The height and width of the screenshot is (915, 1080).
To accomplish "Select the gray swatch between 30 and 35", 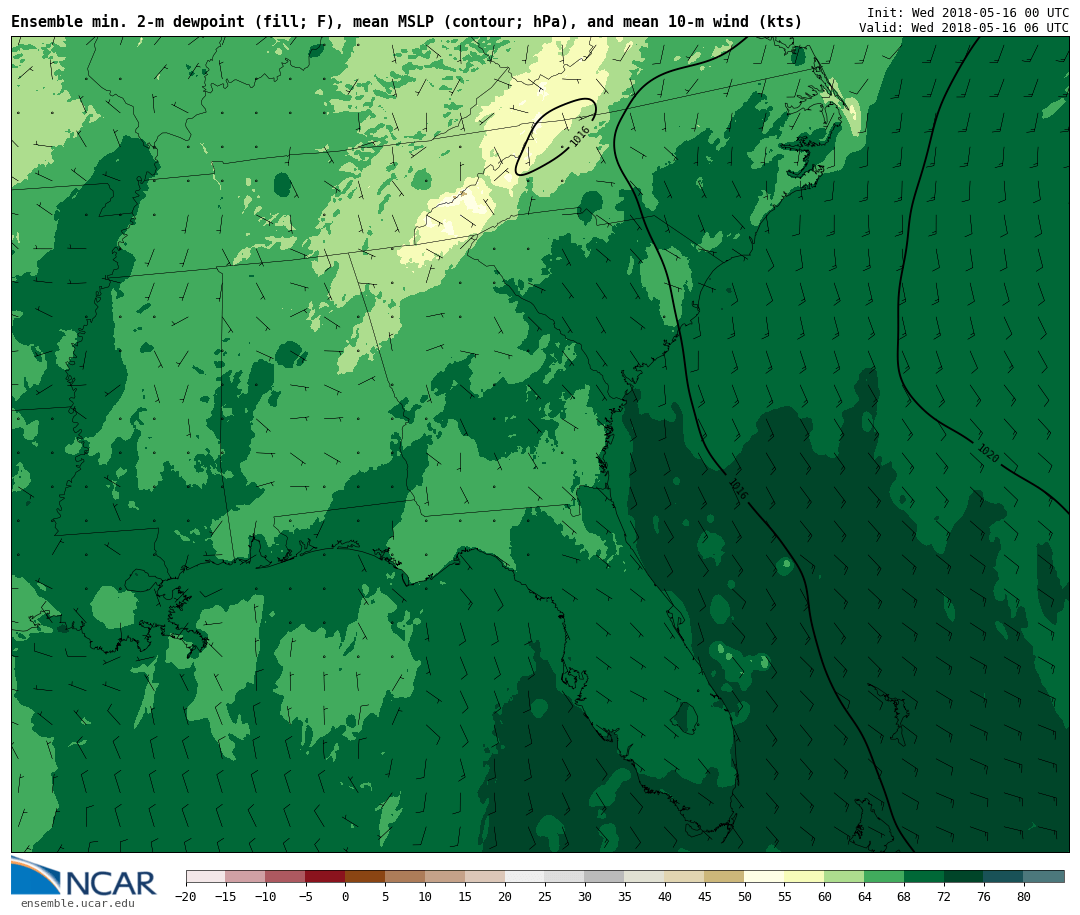I will click(x=604, y=877).
